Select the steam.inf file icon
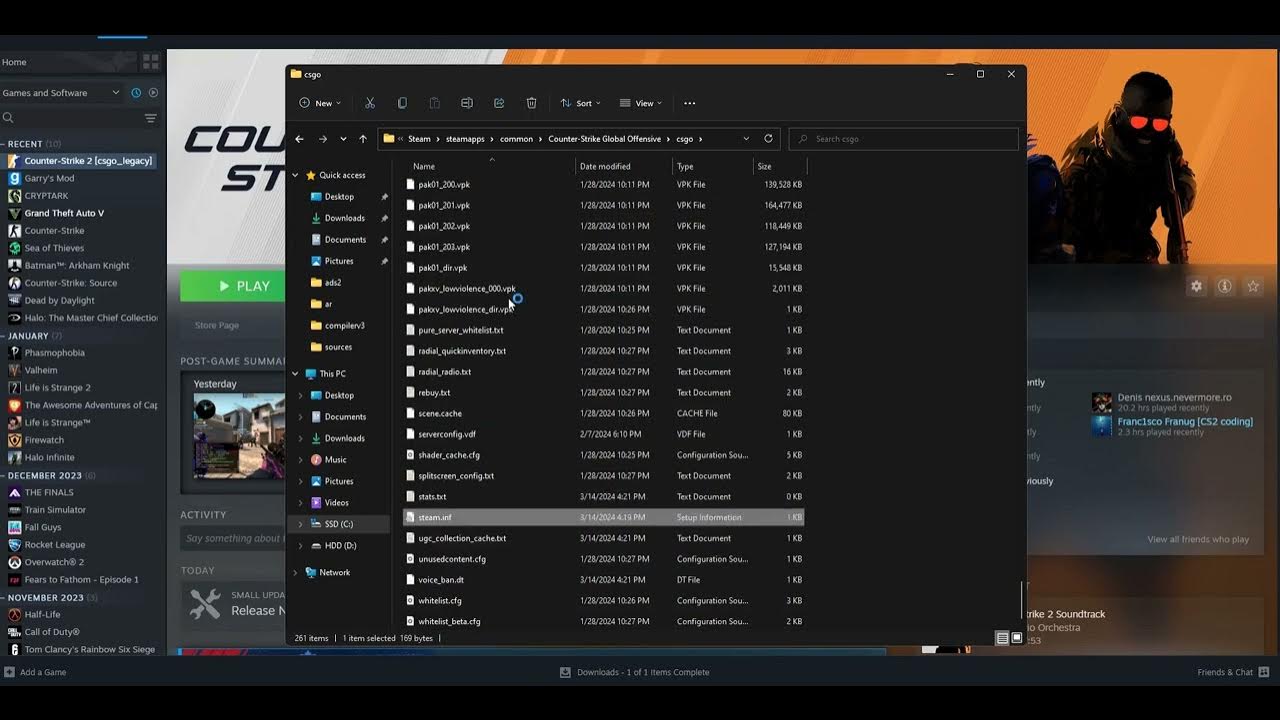 tap(410, 517)
